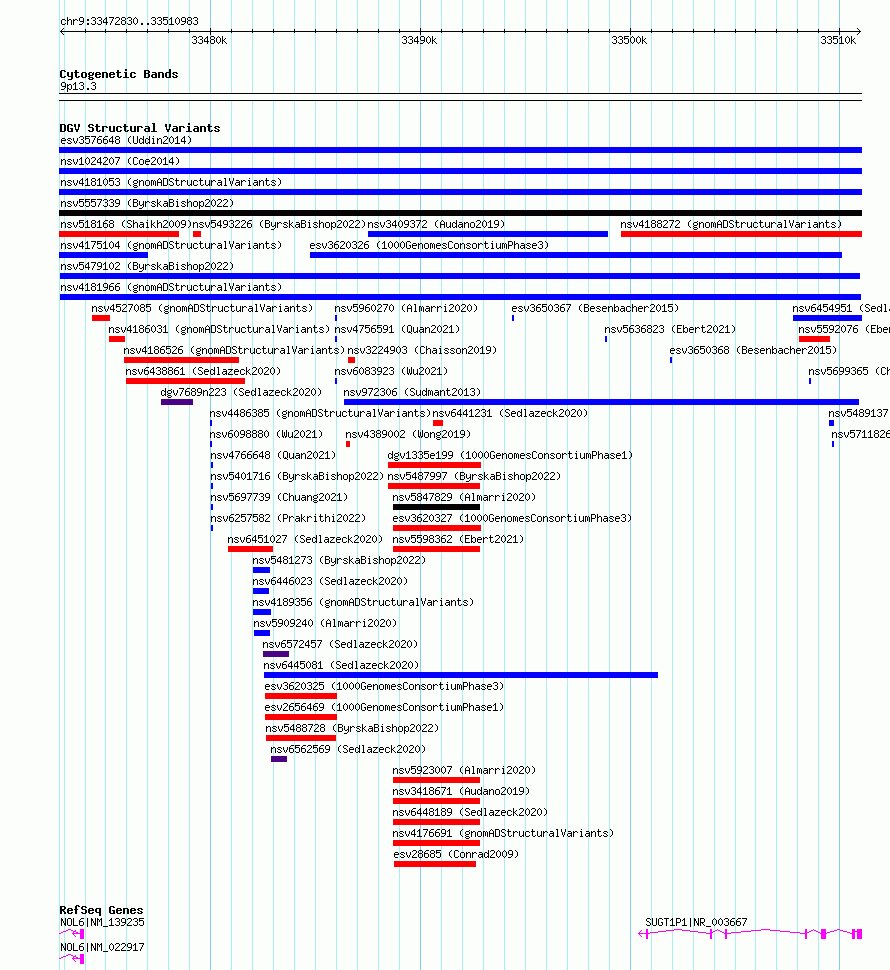890x970 pixels.
Task: Click nsv6562569 (Sedlazeck2020) label
Action: coord(348,750)
